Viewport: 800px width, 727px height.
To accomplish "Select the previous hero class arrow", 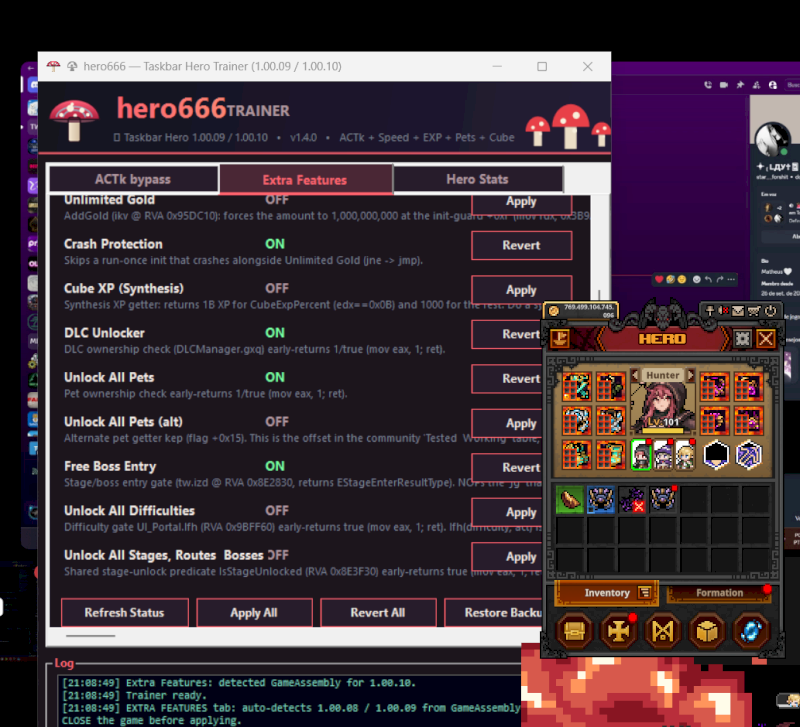I will (x=635, y=375).
